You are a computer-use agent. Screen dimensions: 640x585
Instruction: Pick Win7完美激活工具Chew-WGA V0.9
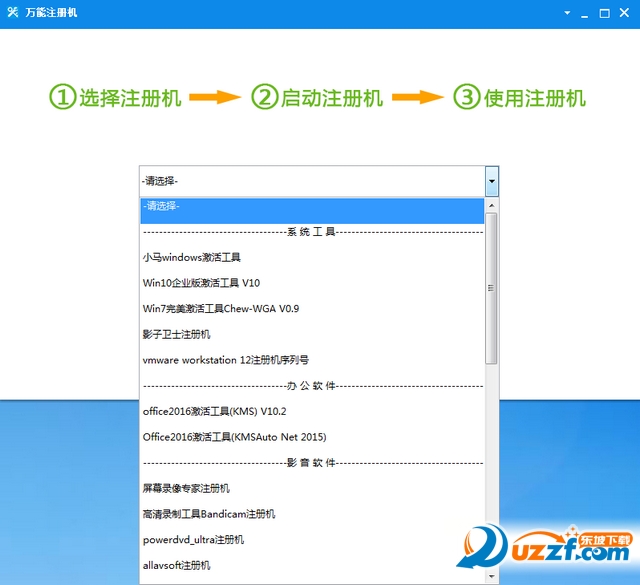click(x=312, y=309)
